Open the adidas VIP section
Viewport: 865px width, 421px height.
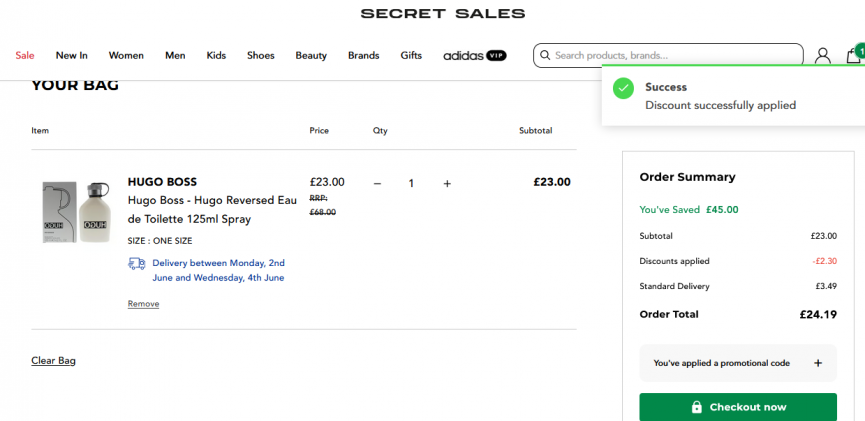click(x=474, y=56)
